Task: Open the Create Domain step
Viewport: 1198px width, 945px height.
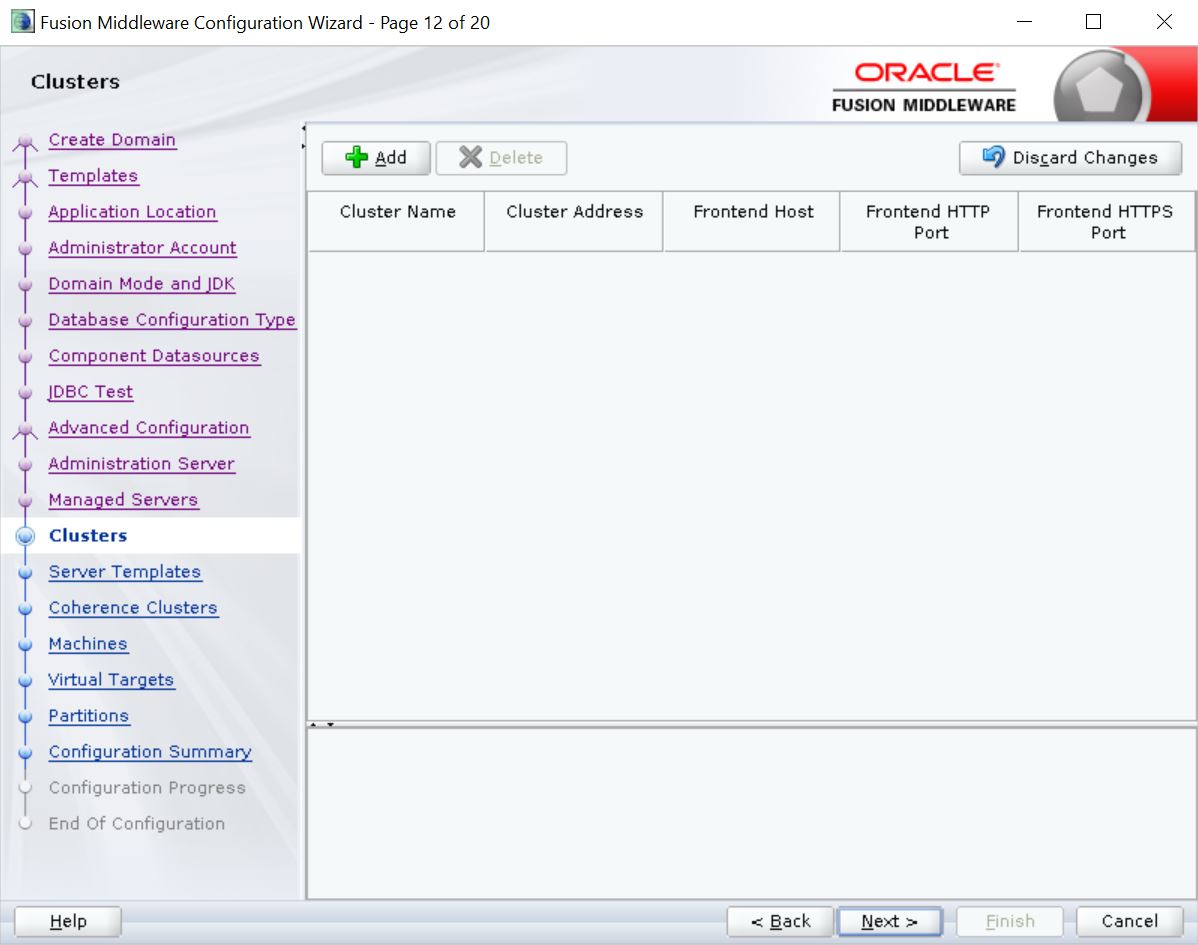Action: (112, 140)
